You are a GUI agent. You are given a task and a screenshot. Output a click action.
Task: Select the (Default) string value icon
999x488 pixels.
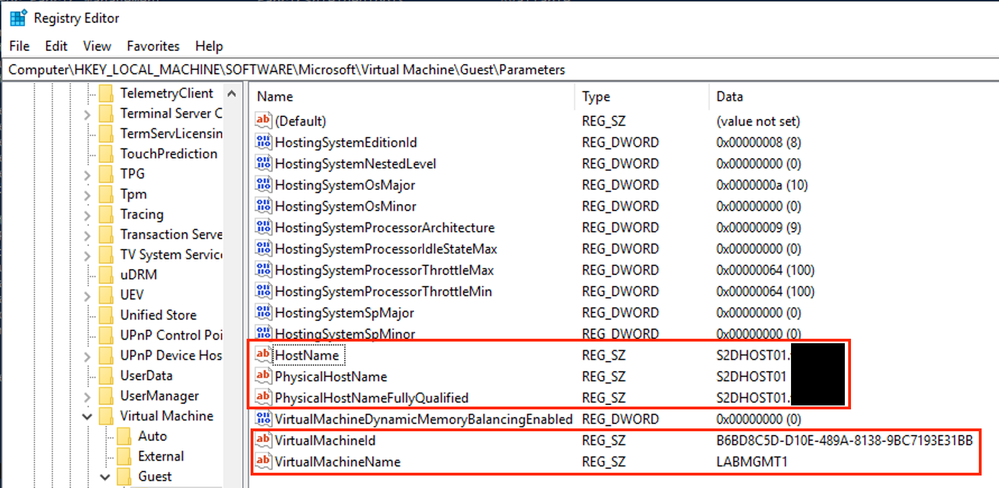point(262,120)
